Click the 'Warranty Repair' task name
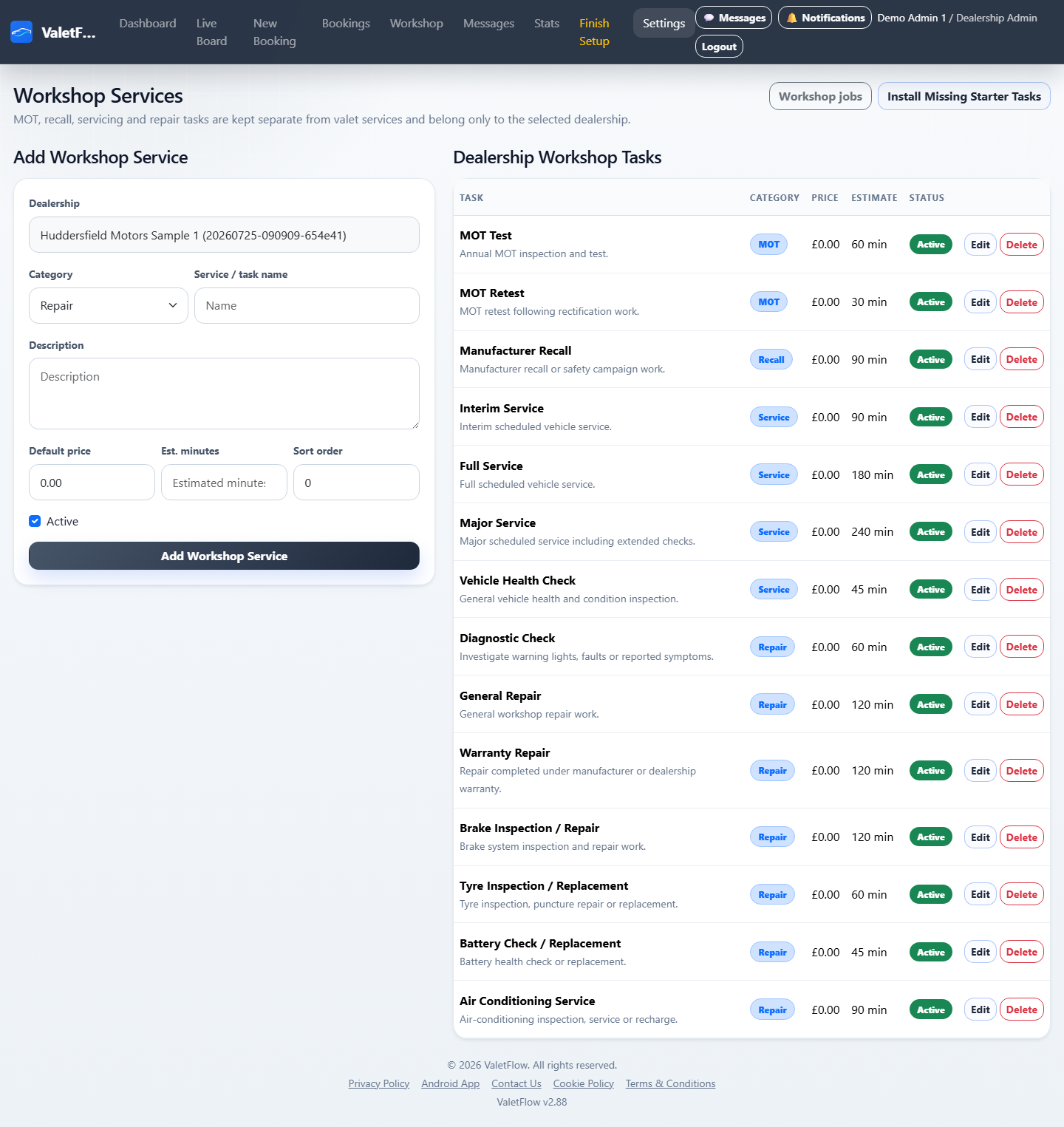The height and width of the screenshot is (1127, 1064). coord(505,752)
